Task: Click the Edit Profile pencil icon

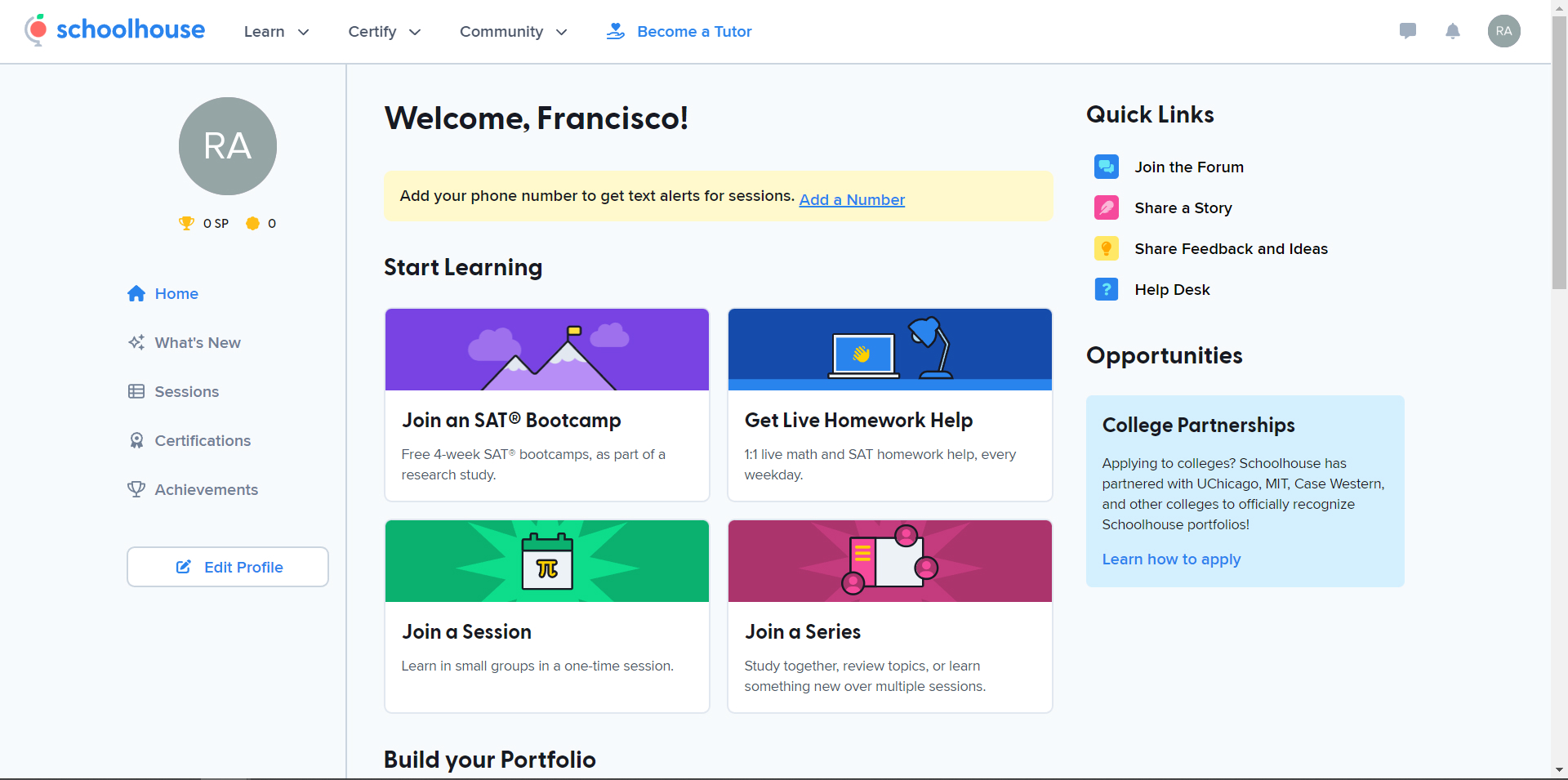Action: (184, 567)
